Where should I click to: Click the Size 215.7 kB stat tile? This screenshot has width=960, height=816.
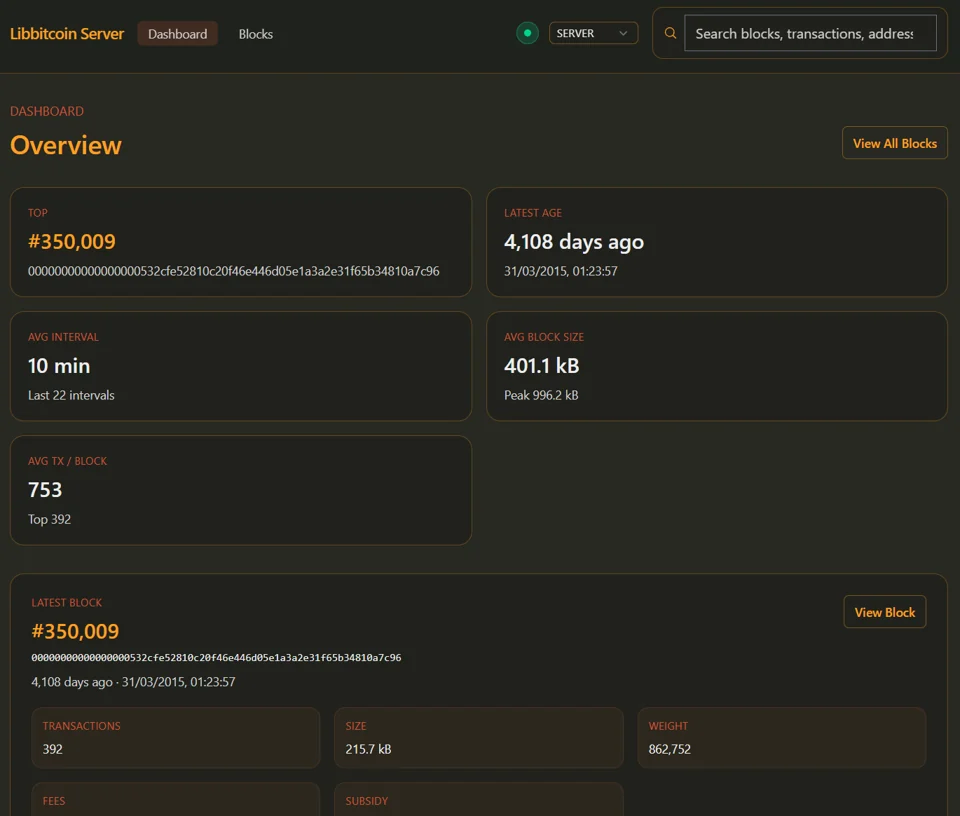point(479,738)
